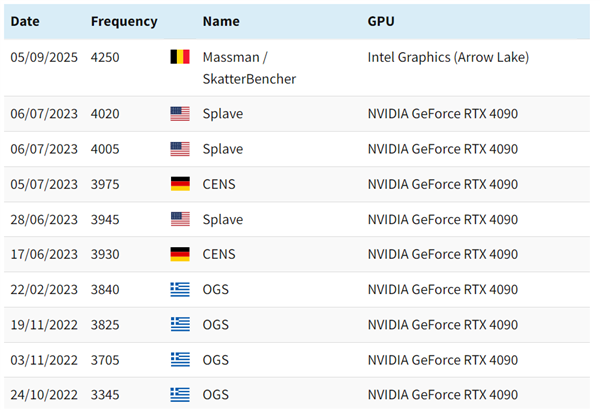Click the 4250 frequency value
The width and height of the screenshot is (600, 410).
click(x=105, y=57)
